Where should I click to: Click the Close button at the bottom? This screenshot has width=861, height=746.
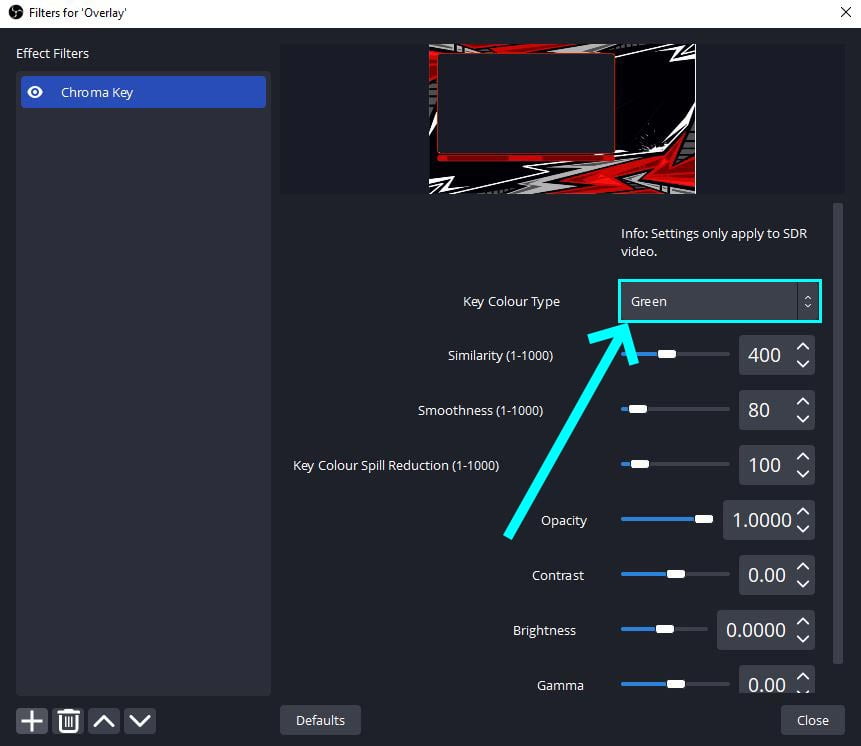(812, 720)
